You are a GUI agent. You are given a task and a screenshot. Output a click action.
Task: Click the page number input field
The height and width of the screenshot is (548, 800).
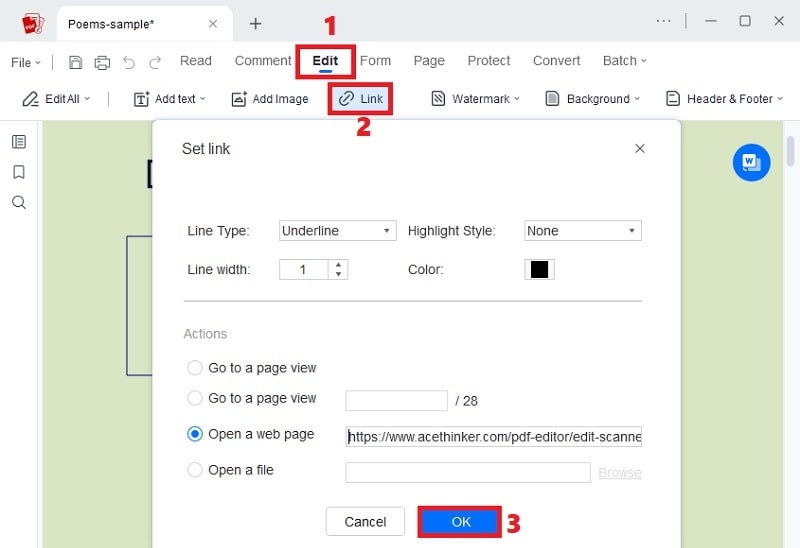tap(396, 401)
